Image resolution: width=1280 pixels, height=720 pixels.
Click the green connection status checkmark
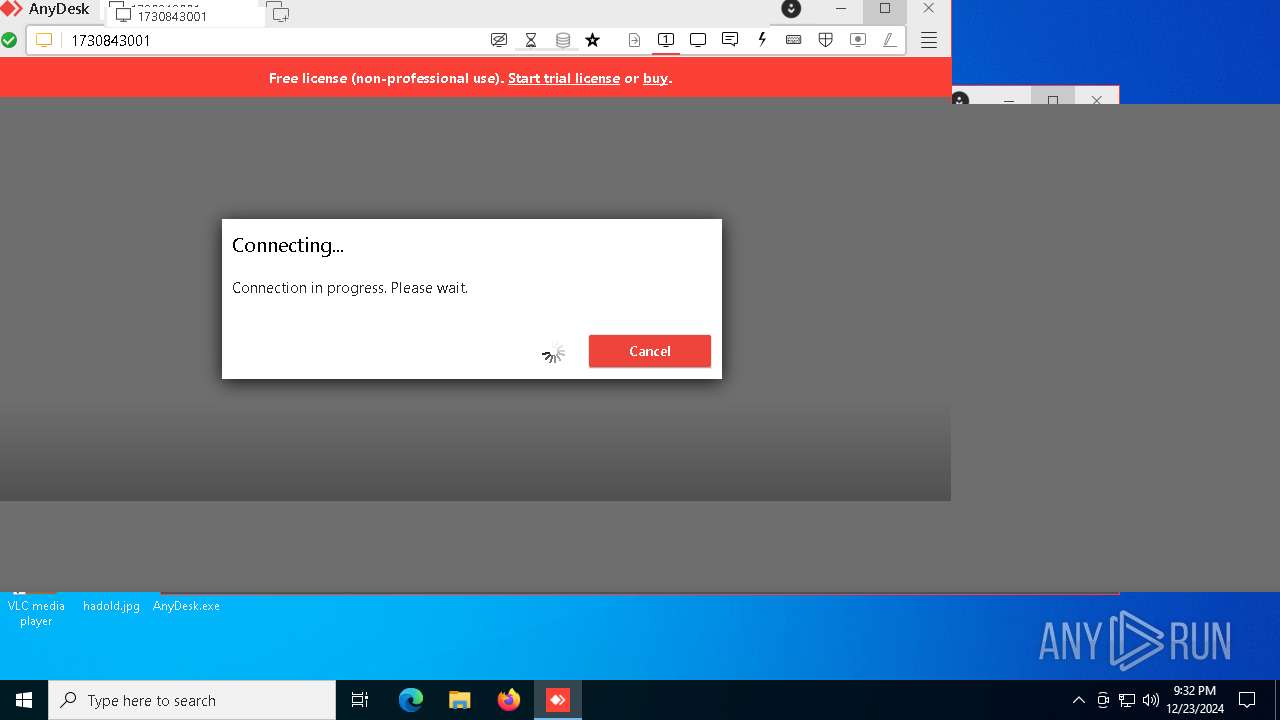pyautogui.click(x=9, y=41)
